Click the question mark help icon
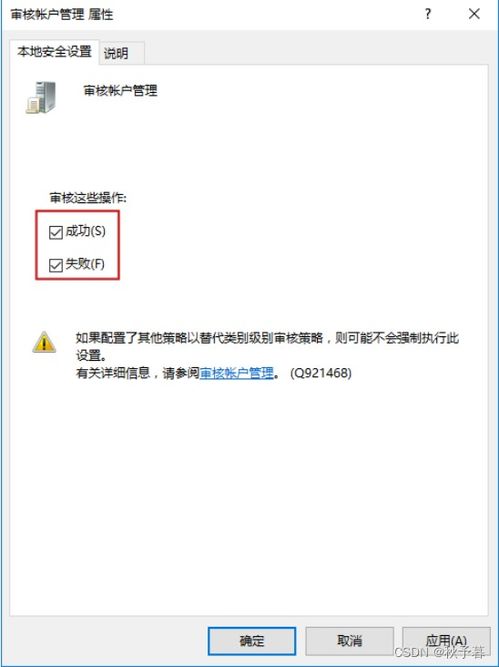Viewport: 499px width, 667px height. (428, 14)
